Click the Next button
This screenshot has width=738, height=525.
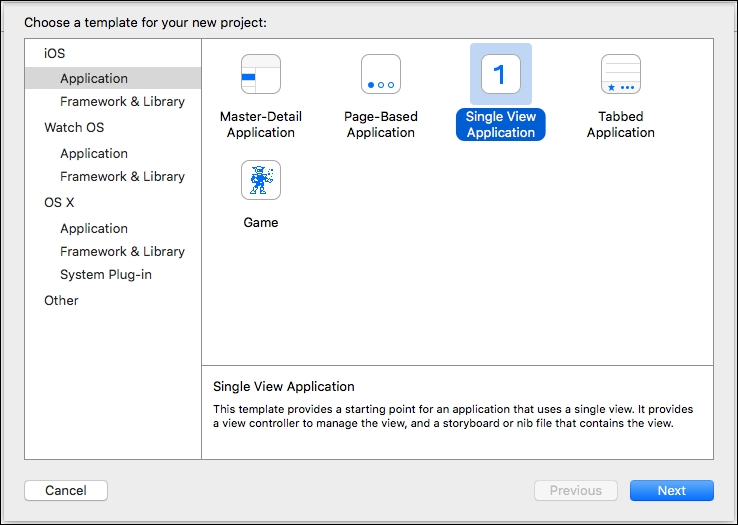pyautogui.click(x=672, y=490)
